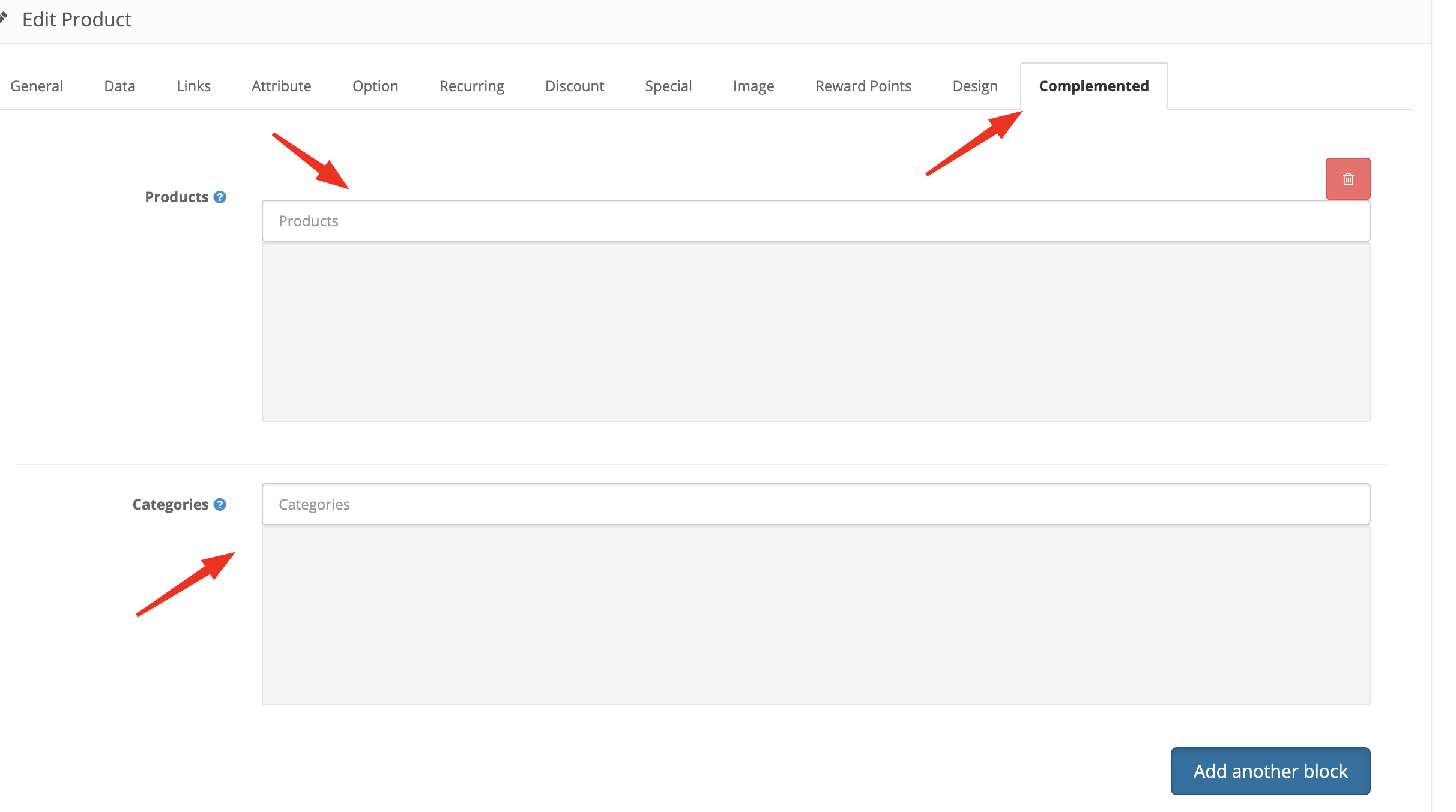This screenshot has width=1456, height=812.
Task: Click the Add another block button
Action: [1270, 771]
